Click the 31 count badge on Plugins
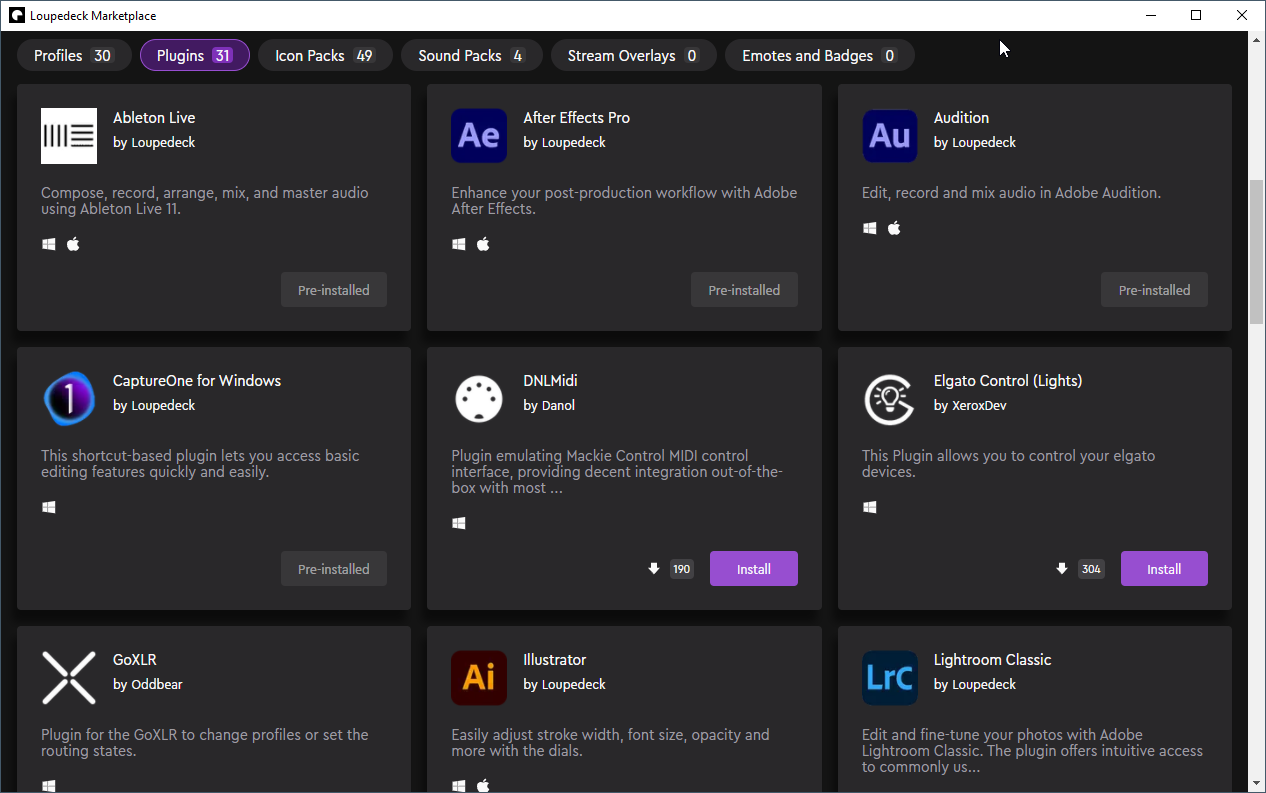1266x793 pixels. coord(222,56)
